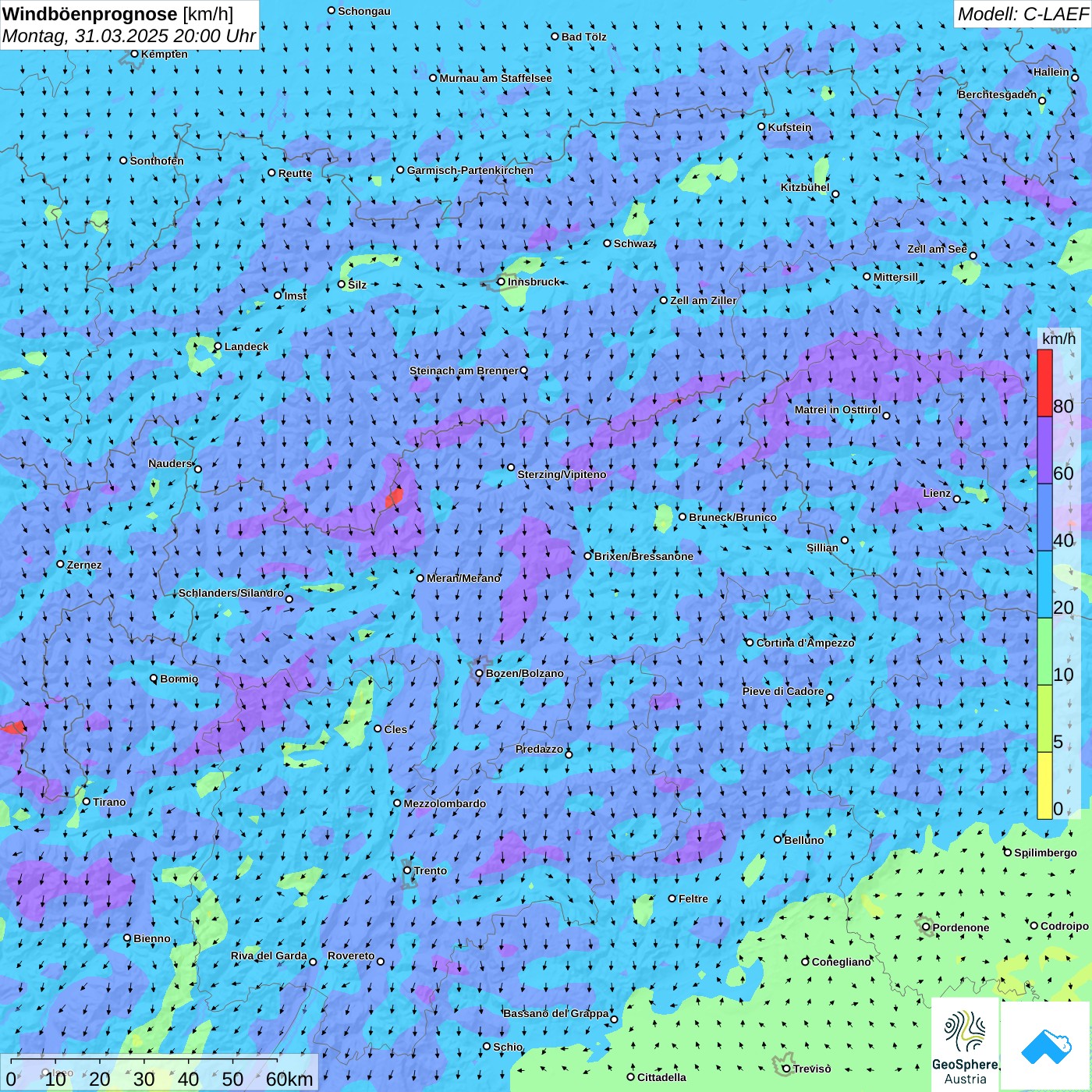This screenshot has height=1092, width=1092.
Task: Click the Meran/Merano label
Action: pyautogui.click(x=463, y=578)
